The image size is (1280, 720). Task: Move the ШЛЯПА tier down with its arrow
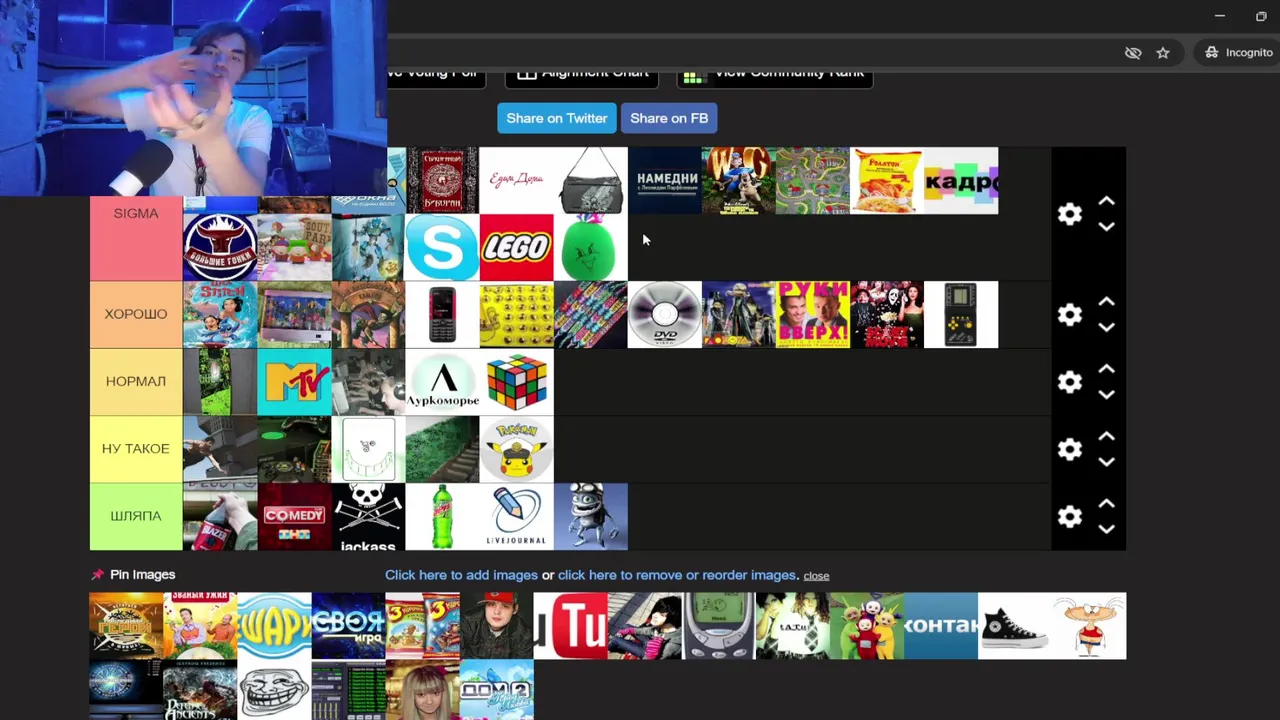[x=1106, y=529]
